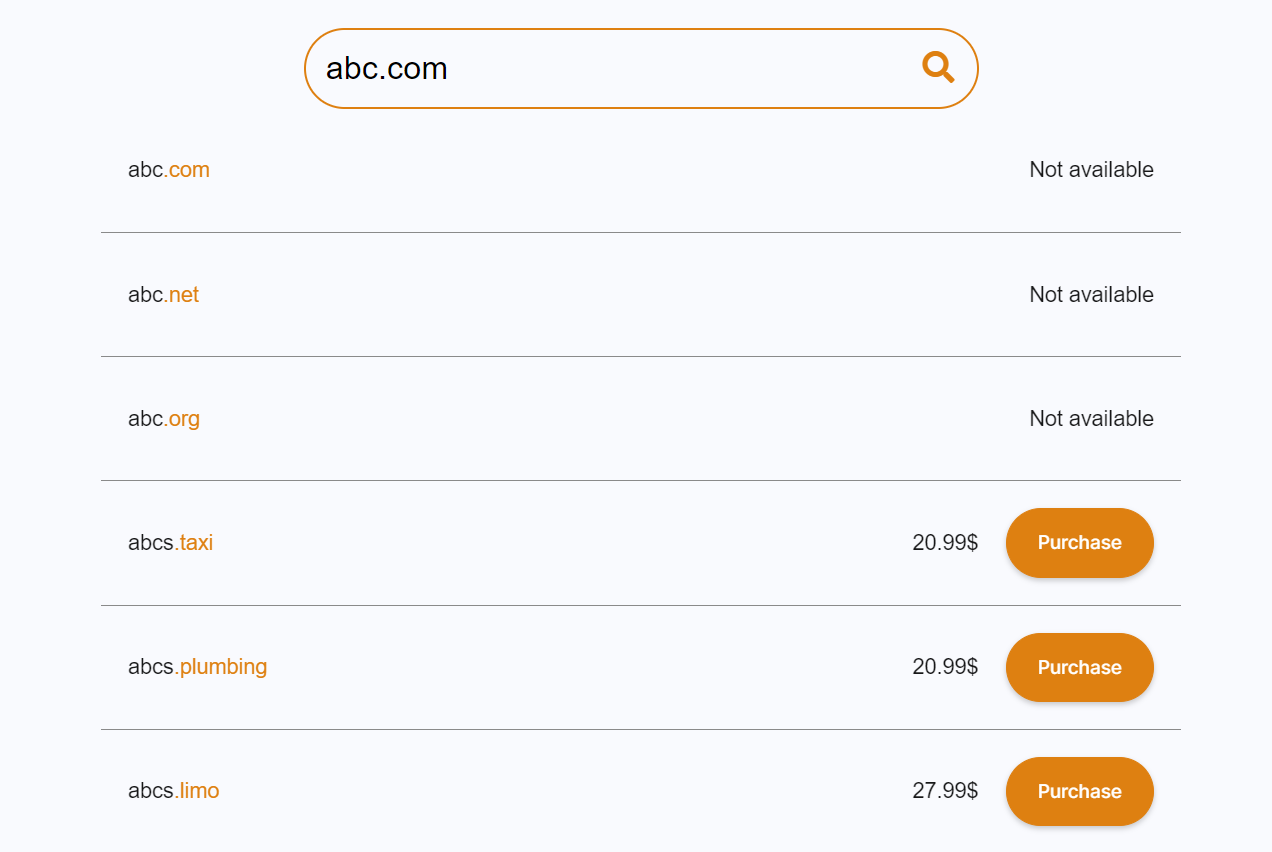Click the orange .limo extension text

(199, 791)
